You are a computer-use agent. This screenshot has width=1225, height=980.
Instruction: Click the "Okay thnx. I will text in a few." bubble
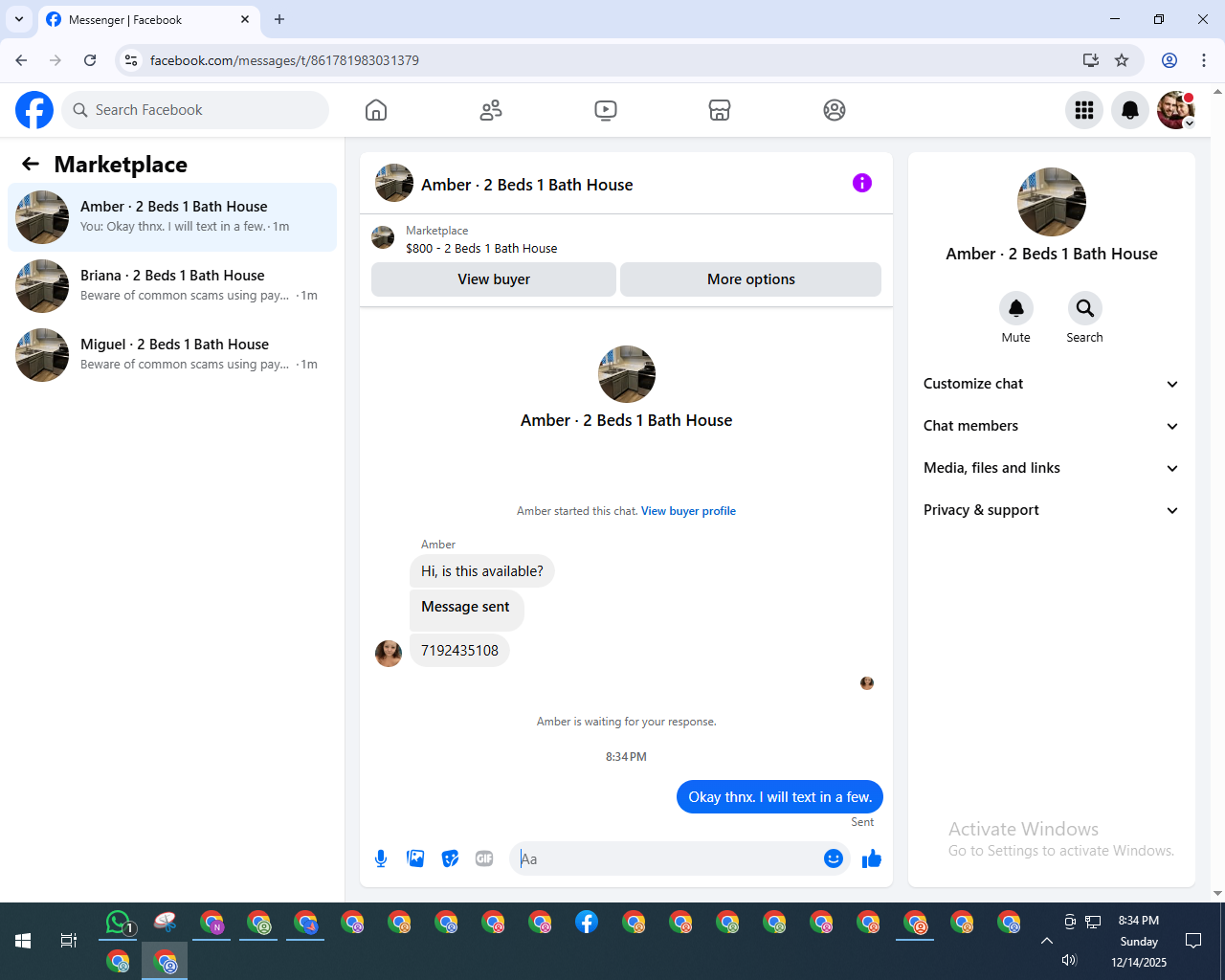780,797
